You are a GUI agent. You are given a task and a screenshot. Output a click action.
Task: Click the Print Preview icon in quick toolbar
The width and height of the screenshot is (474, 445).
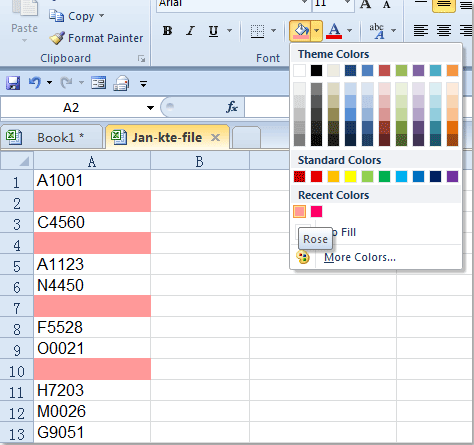(121, 83)
